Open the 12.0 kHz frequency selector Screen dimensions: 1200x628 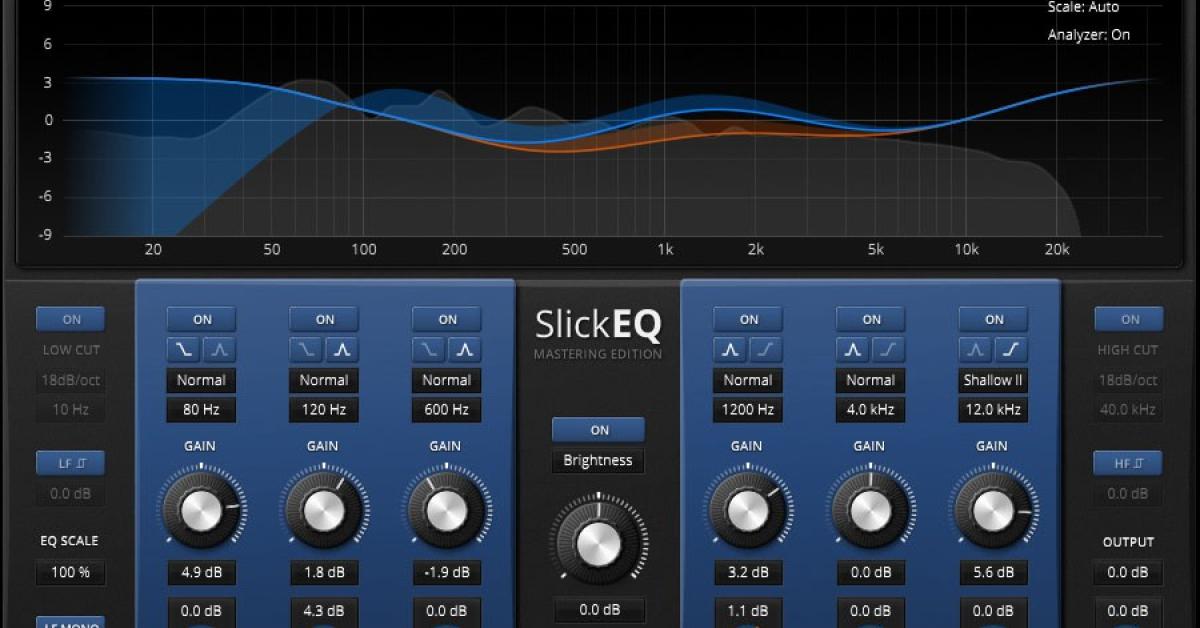coord(995,409)
